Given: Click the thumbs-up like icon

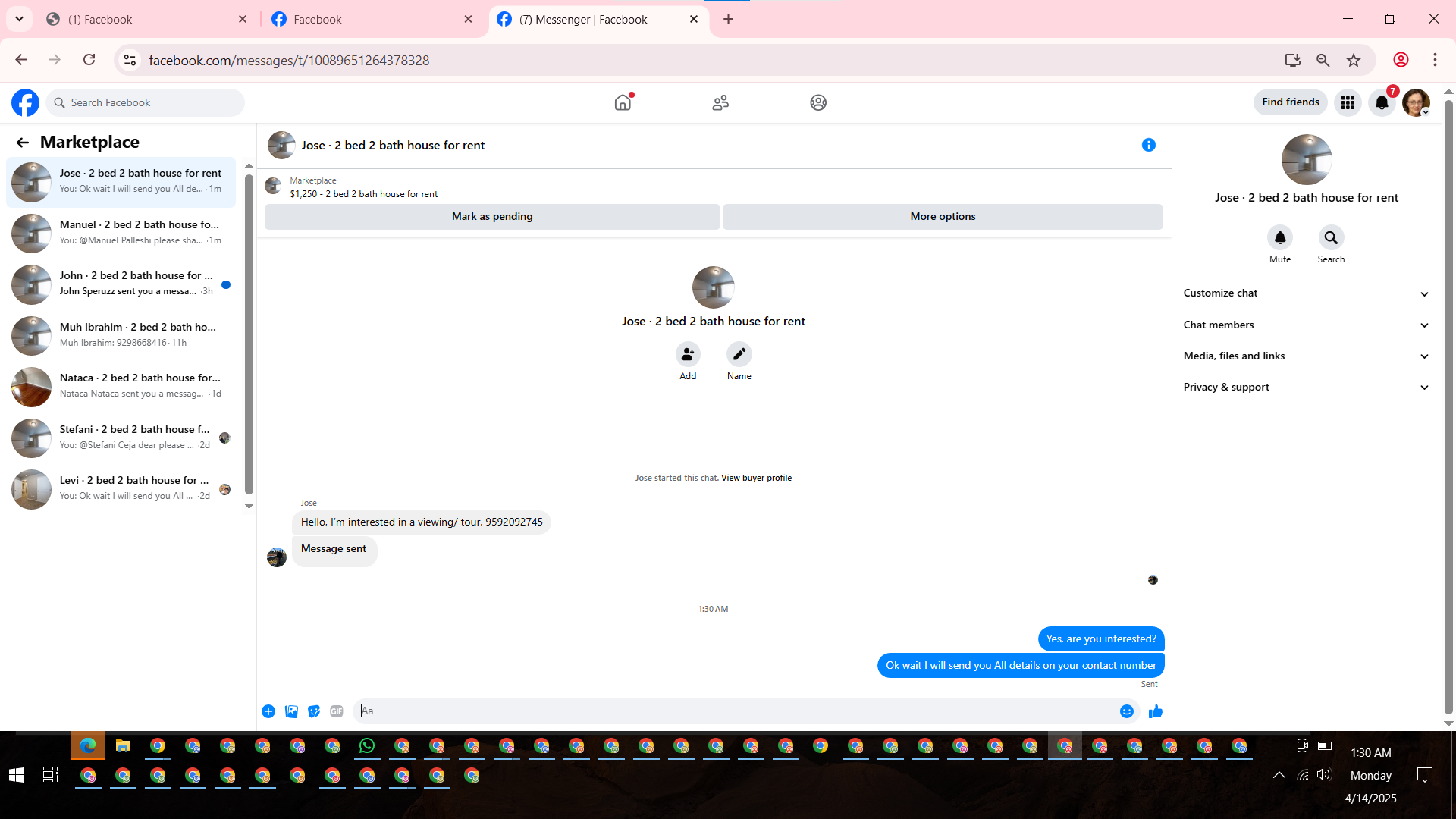Looking at the screenshot, I should [x=1155, y=711].
